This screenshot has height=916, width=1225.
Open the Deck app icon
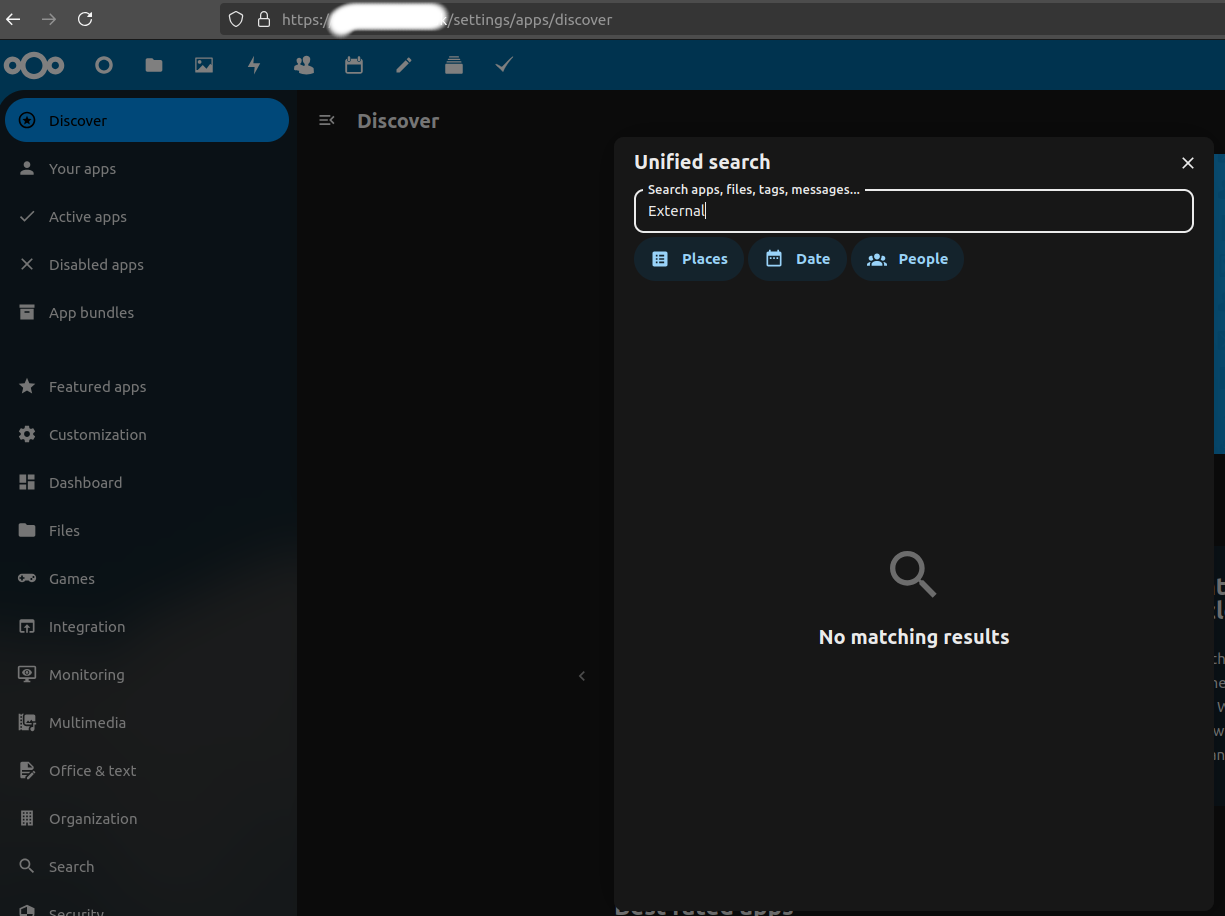[x=454, y=65]
